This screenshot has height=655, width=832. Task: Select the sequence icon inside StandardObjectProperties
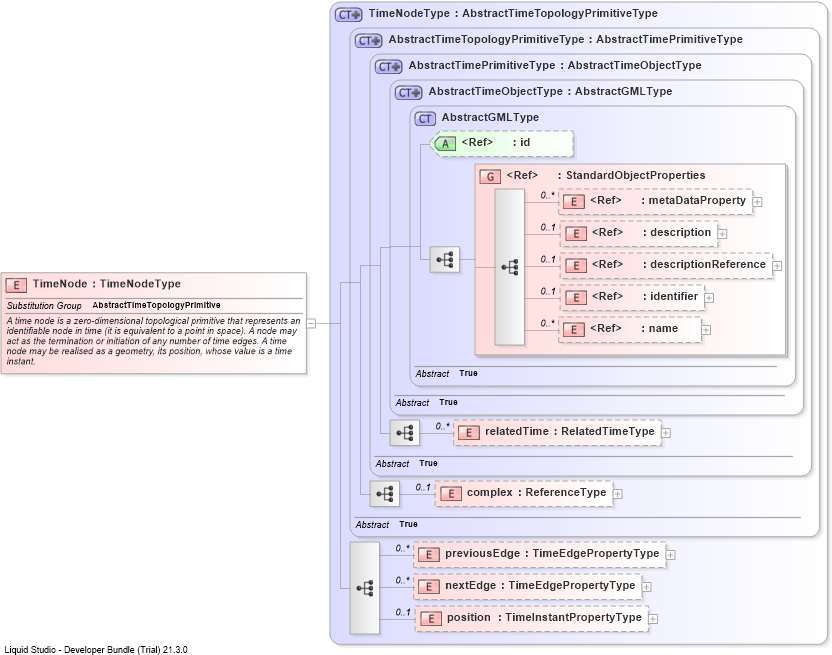(x=510, y=267)
